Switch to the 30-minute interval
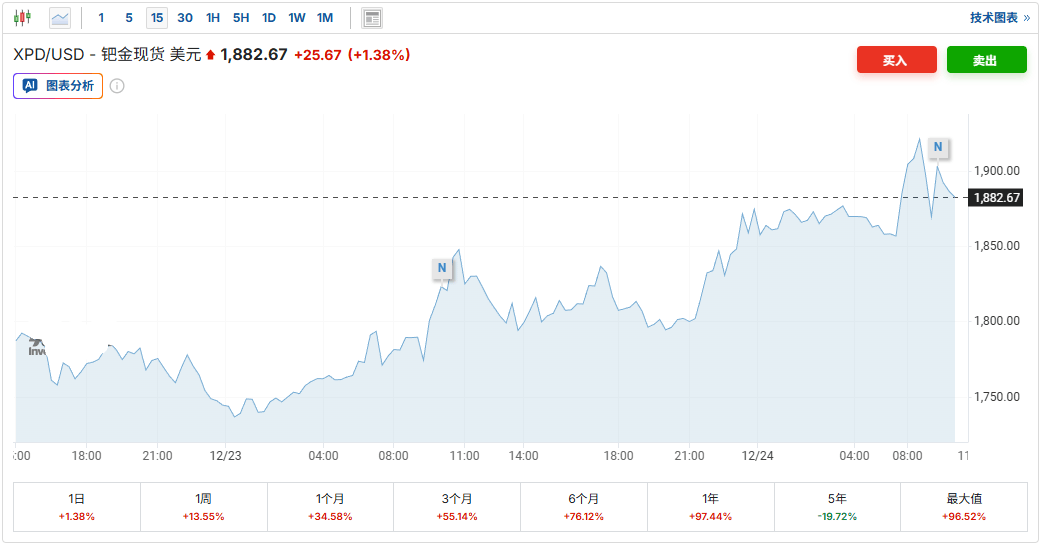This screenshot has width=1042, height=546. [x=185, y=18]
